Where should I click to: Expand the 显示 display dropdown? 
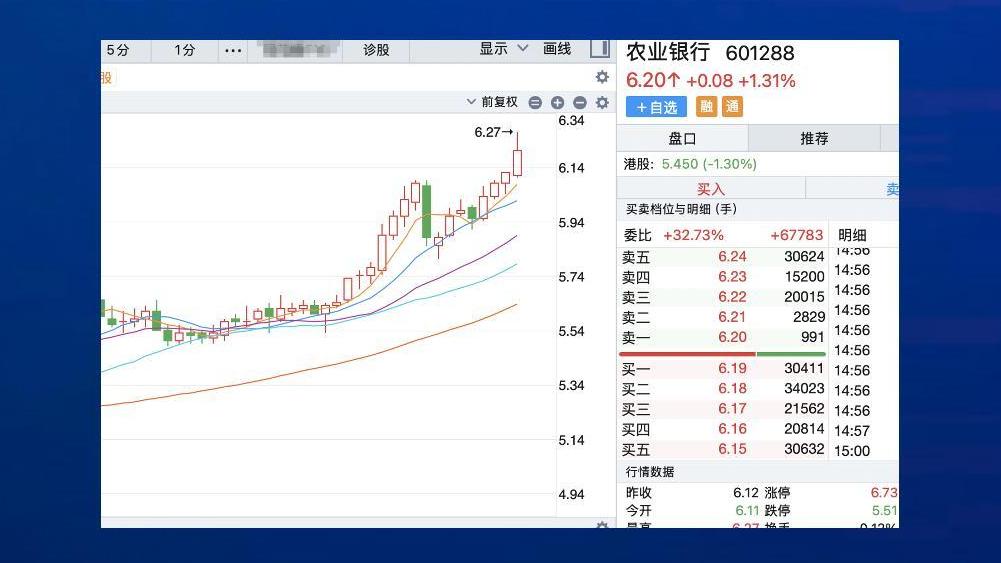click(504, 49)
